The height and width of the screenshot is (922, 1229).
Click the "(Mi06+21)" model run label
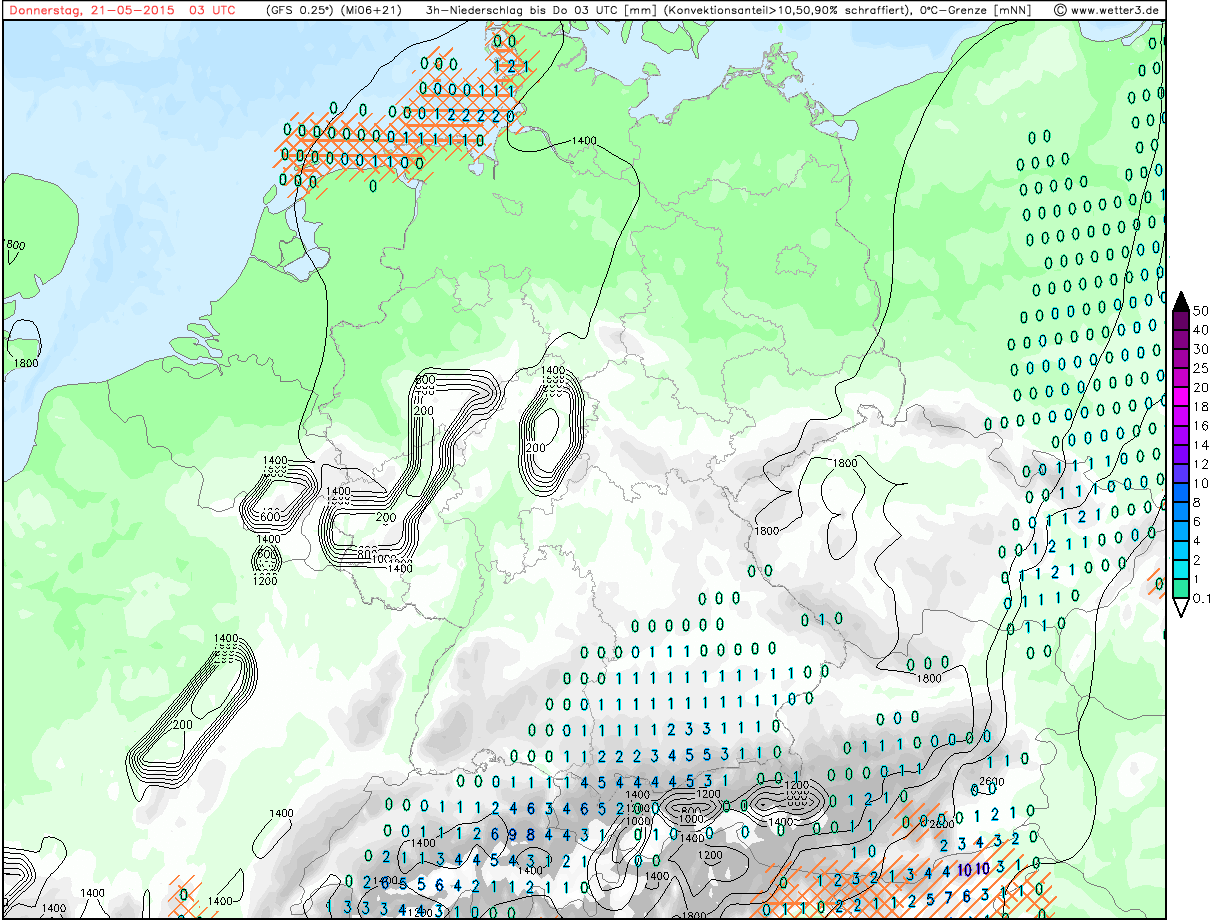coord(371,11)
